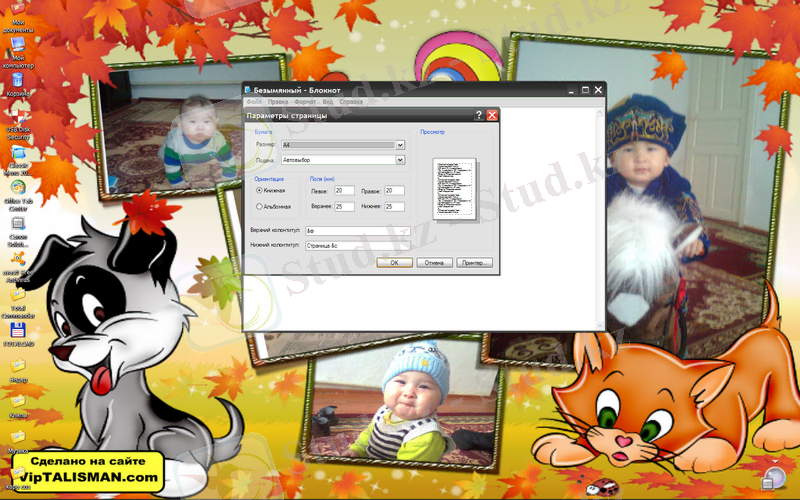Click the Верхний колонтитул header field
This screenshot has height=500, width=800.
(357, 231)
